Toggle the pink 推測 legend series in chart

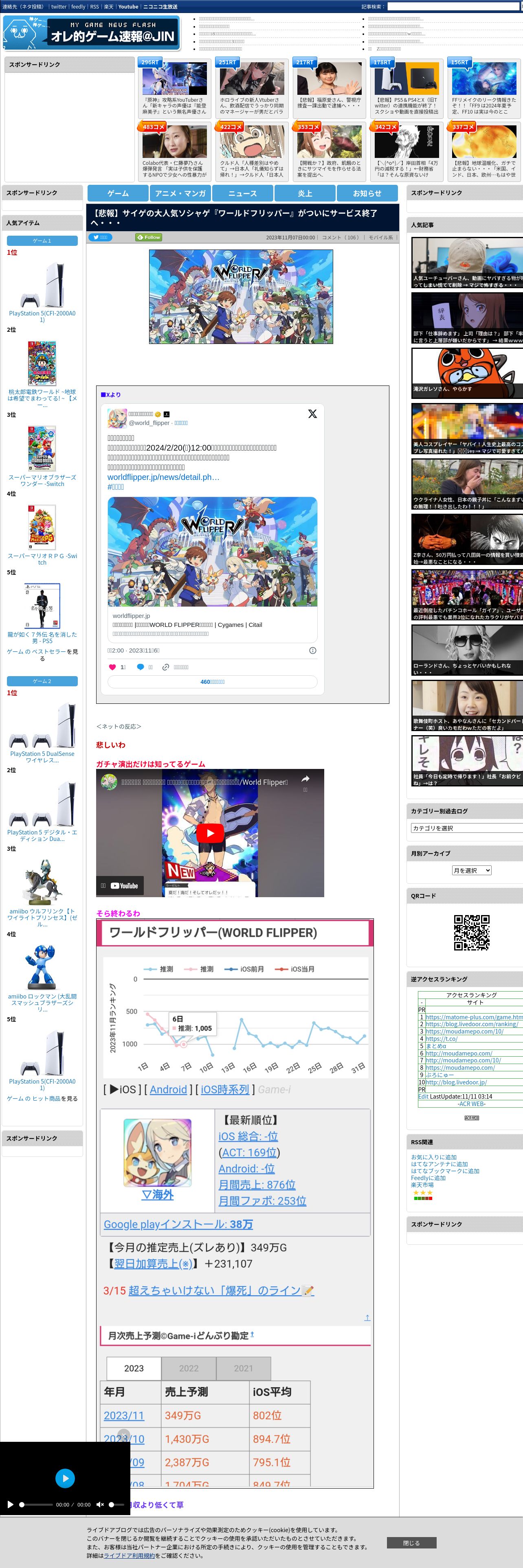[x=199, y=969]
